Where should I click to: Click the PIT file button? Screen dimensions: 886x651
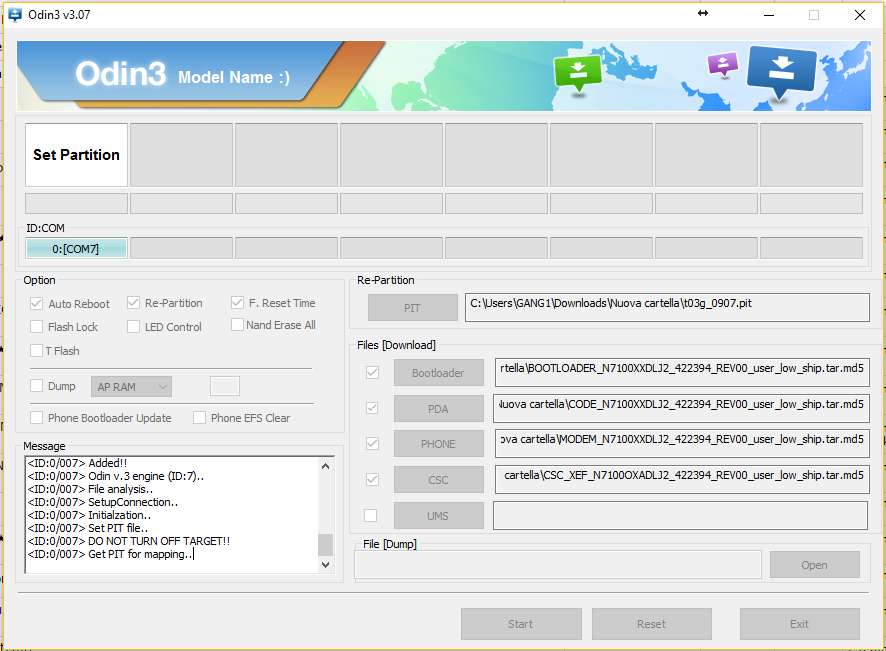[412, 307]
